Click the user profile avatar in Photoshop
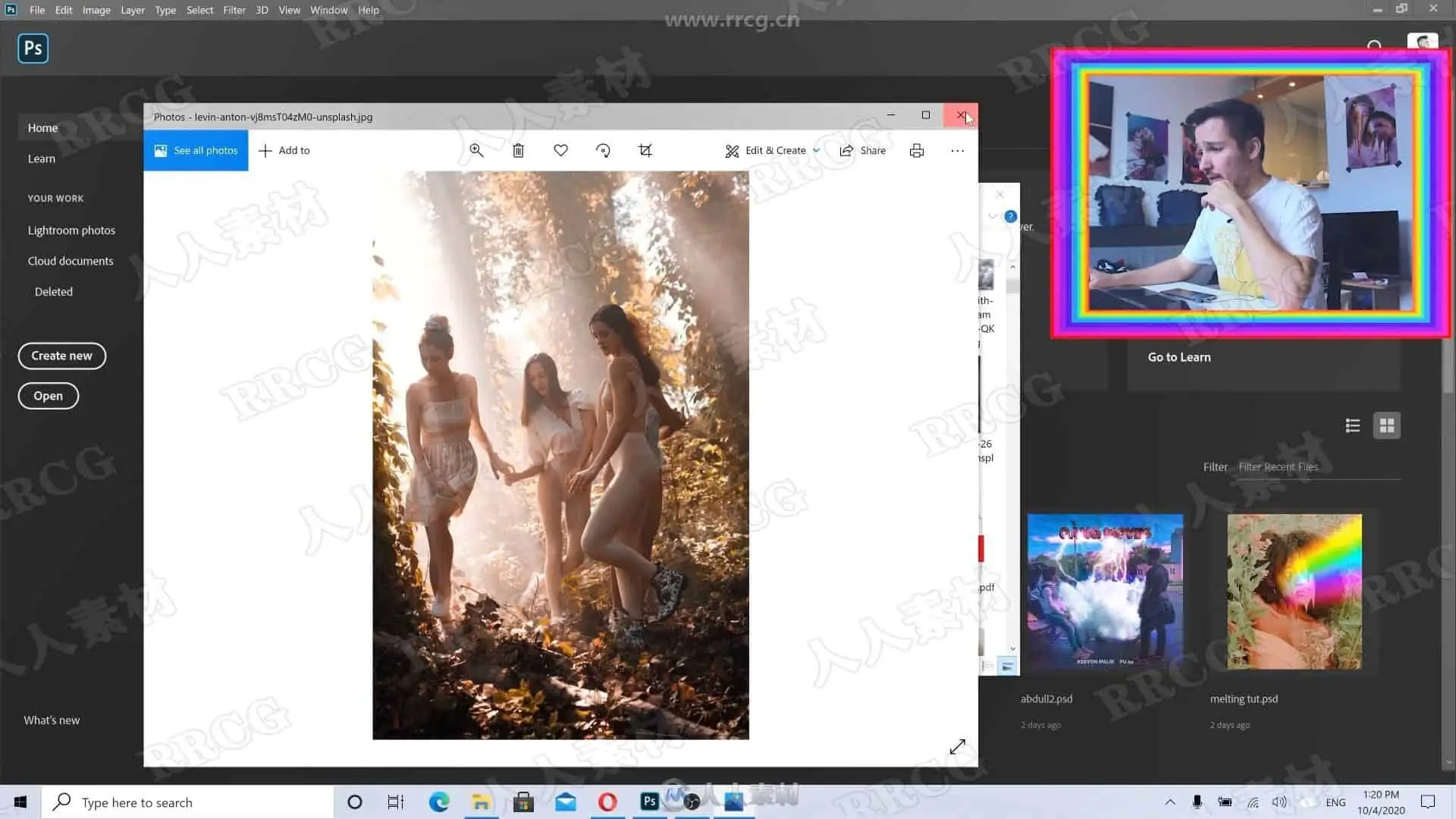The image size is (1456, 819). [1422, 43]
